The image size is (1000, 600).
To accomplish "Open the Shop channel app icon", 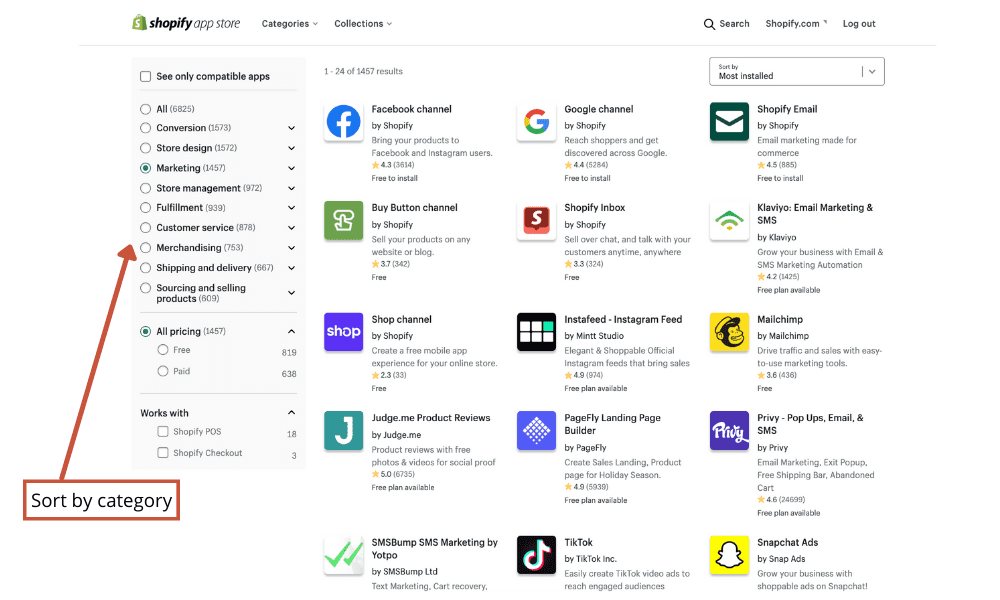I will tap(343, 332).
